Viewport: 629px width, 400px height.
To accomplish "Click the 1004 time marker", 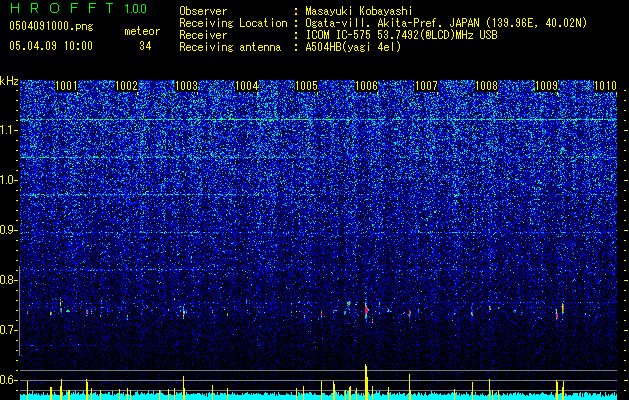I will pyautogui.click(x=246, y=86).
